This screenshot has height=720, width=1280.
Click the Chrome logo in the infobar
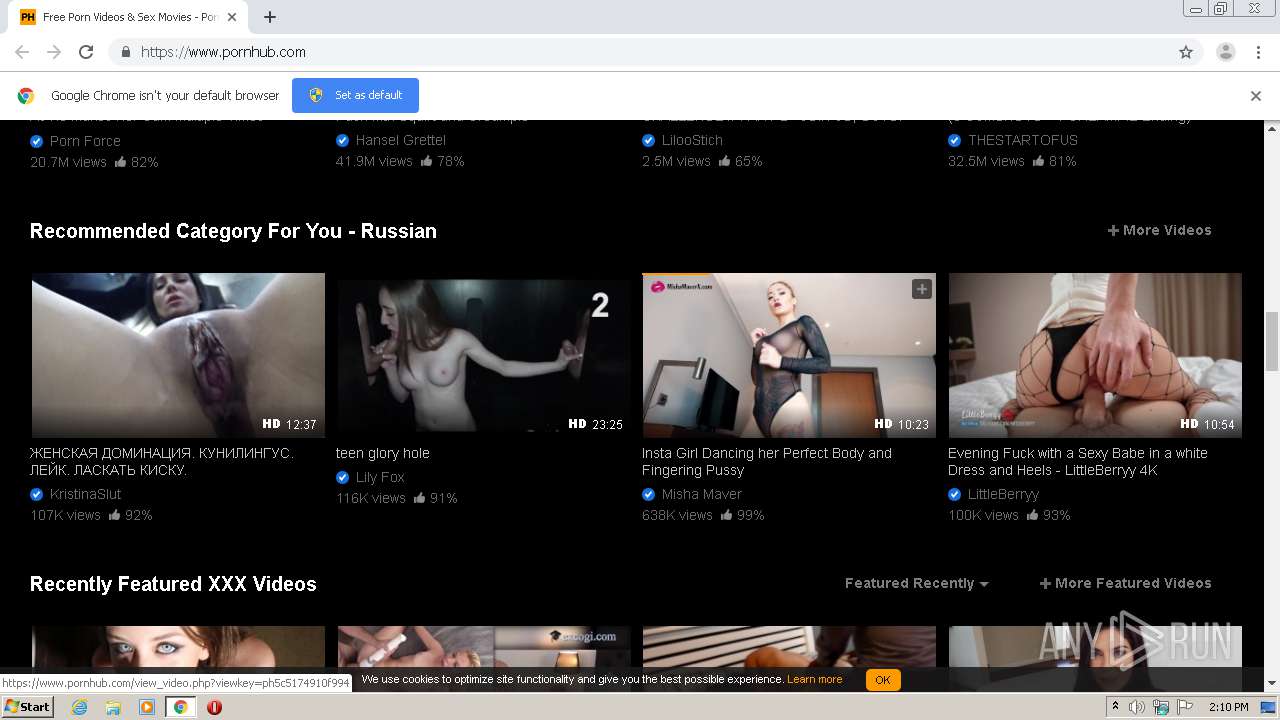tap(26, 96)
